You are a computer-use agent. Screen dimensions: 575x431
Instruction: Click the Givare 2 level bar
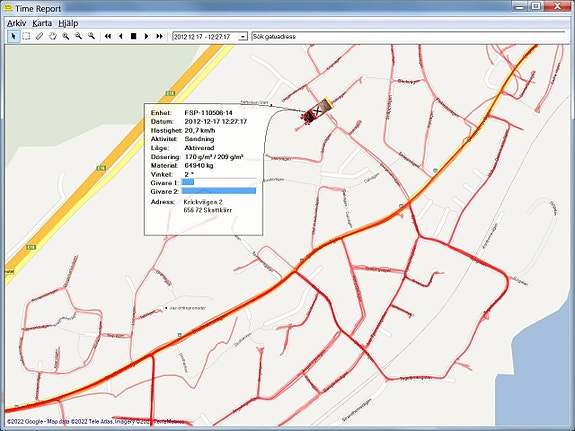(x=219, y=191)
